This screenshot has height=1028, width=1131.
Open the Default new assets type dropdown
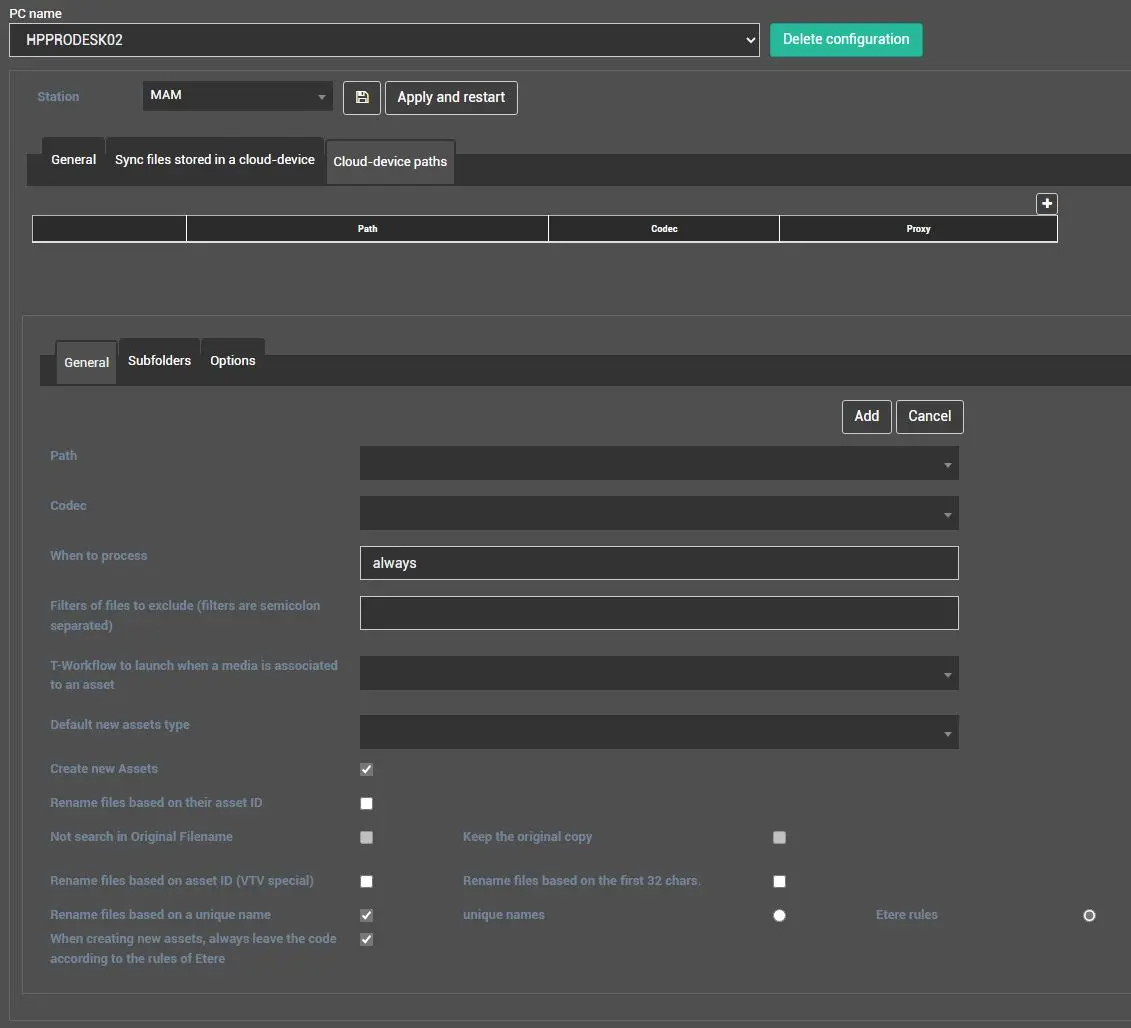tap(658, 733)
